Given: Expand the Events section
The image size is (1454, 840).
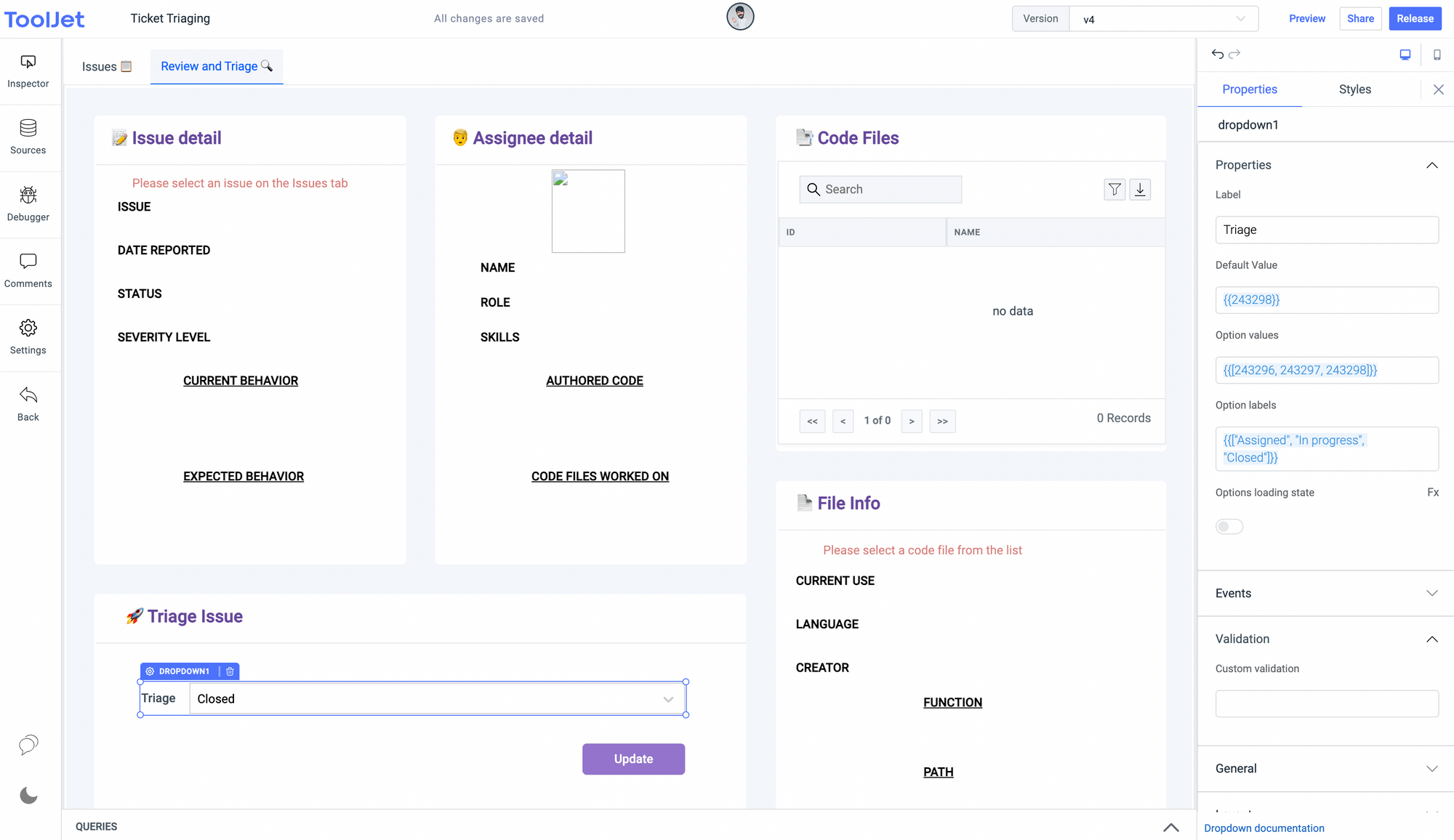Looking at the screenshot, I should (x=1325, y=594).
